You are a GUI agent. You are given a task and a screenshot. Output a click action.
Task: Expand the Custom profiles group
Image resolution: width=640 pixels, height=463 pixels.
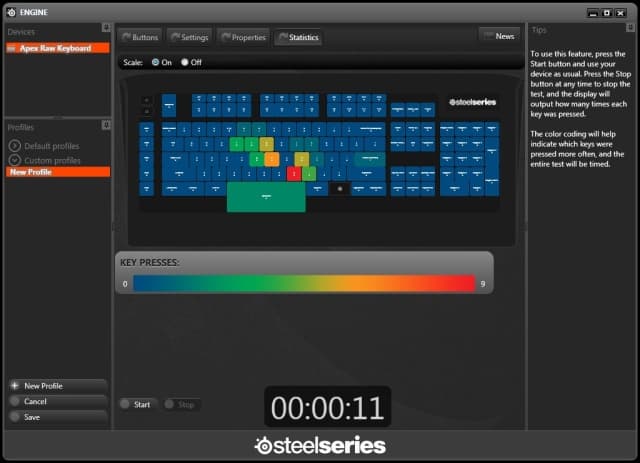coord(15,160)
